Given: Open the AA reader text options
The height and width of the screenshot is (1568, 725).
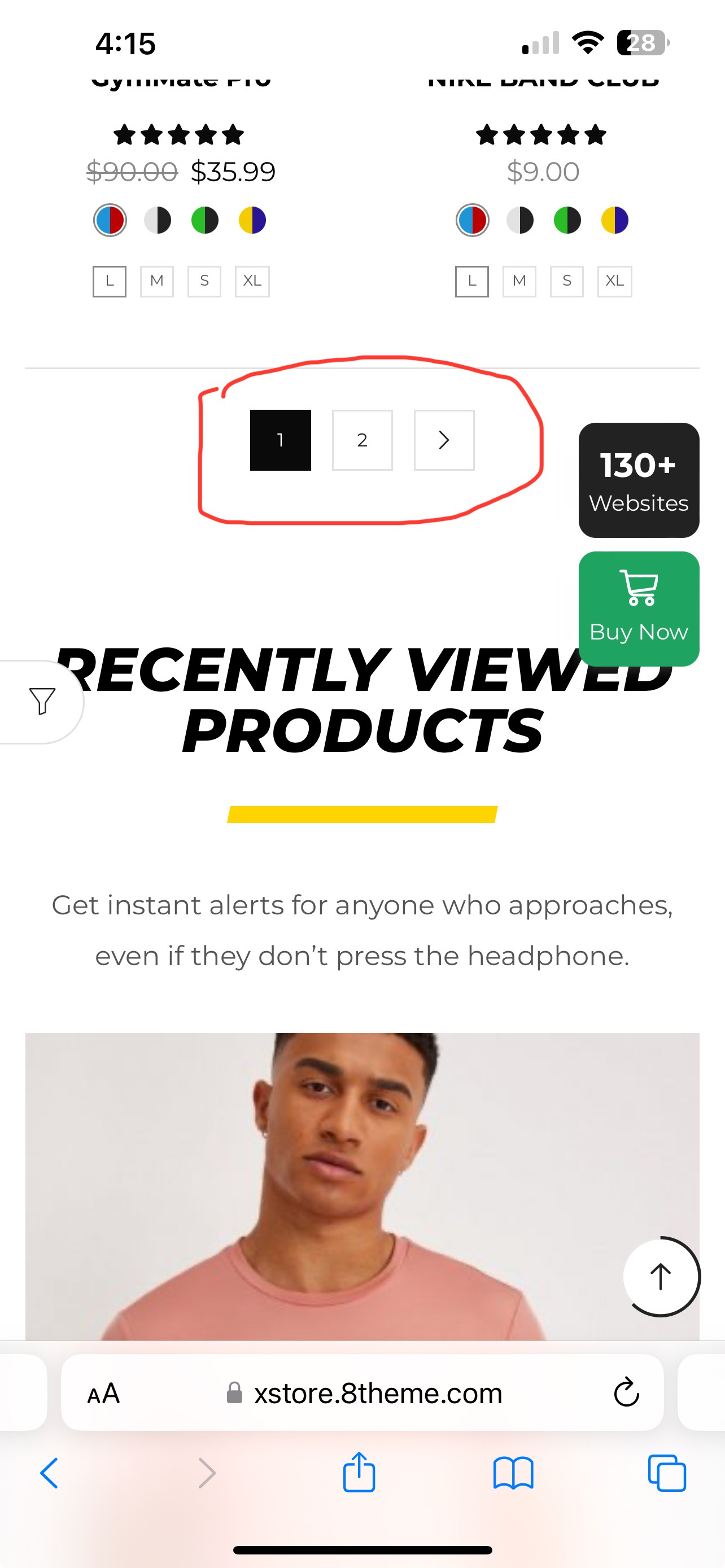Looking at the screenshot, I should [103, 1393].
